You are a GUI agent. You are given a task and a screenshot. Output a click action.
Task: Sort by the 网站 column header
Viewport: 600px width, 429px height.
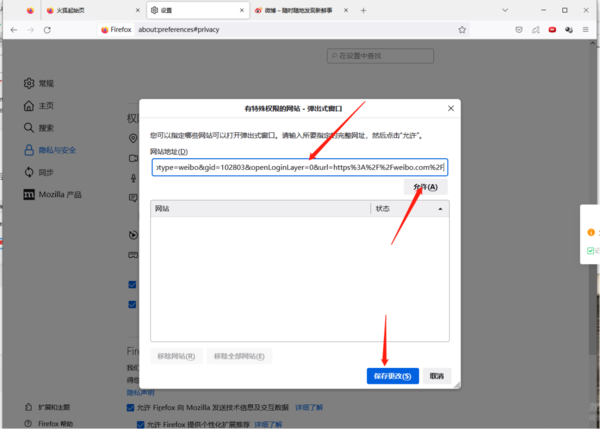click(261, 209)
